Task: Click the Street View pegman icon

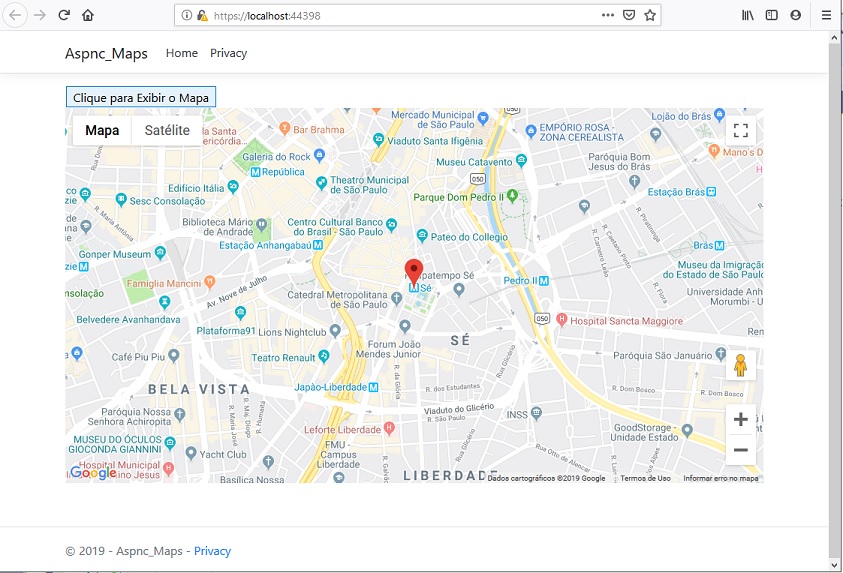Action: coord(740,365)
